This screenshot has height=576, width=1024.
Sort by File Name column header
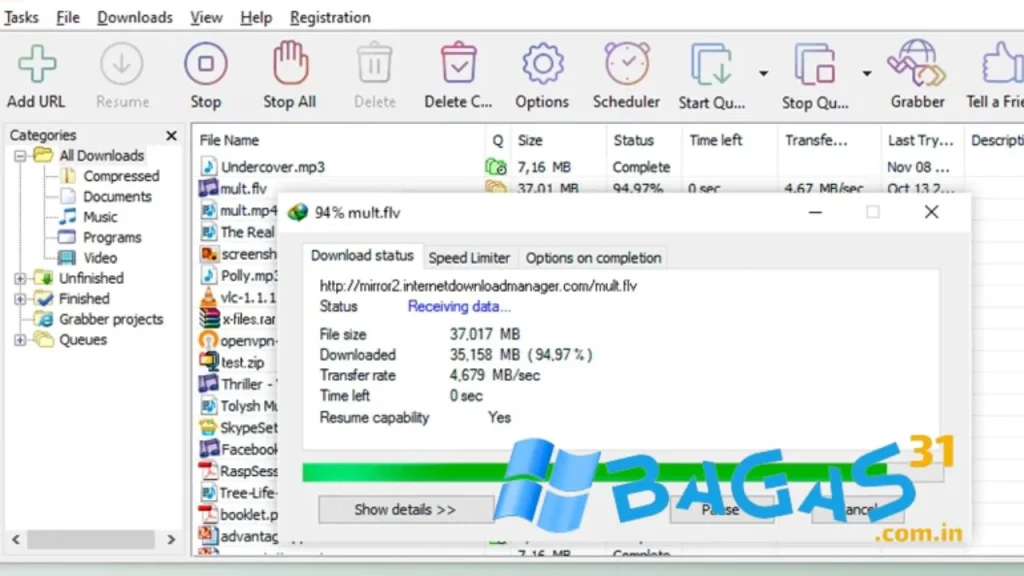point(229,140)
